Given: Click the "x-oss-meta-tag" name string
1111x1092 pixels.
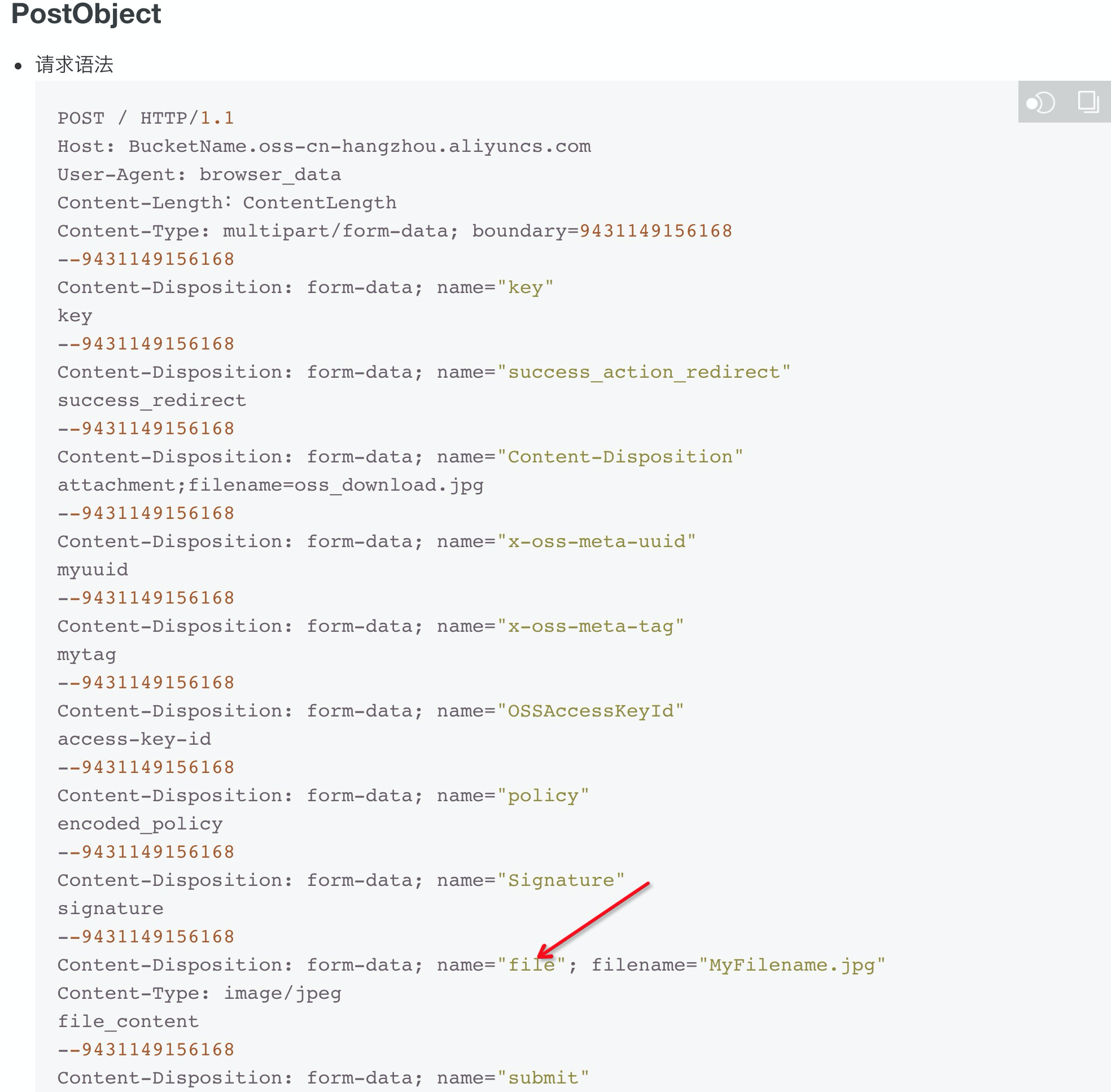Looking at the screenshot, I should pos(590,626).
